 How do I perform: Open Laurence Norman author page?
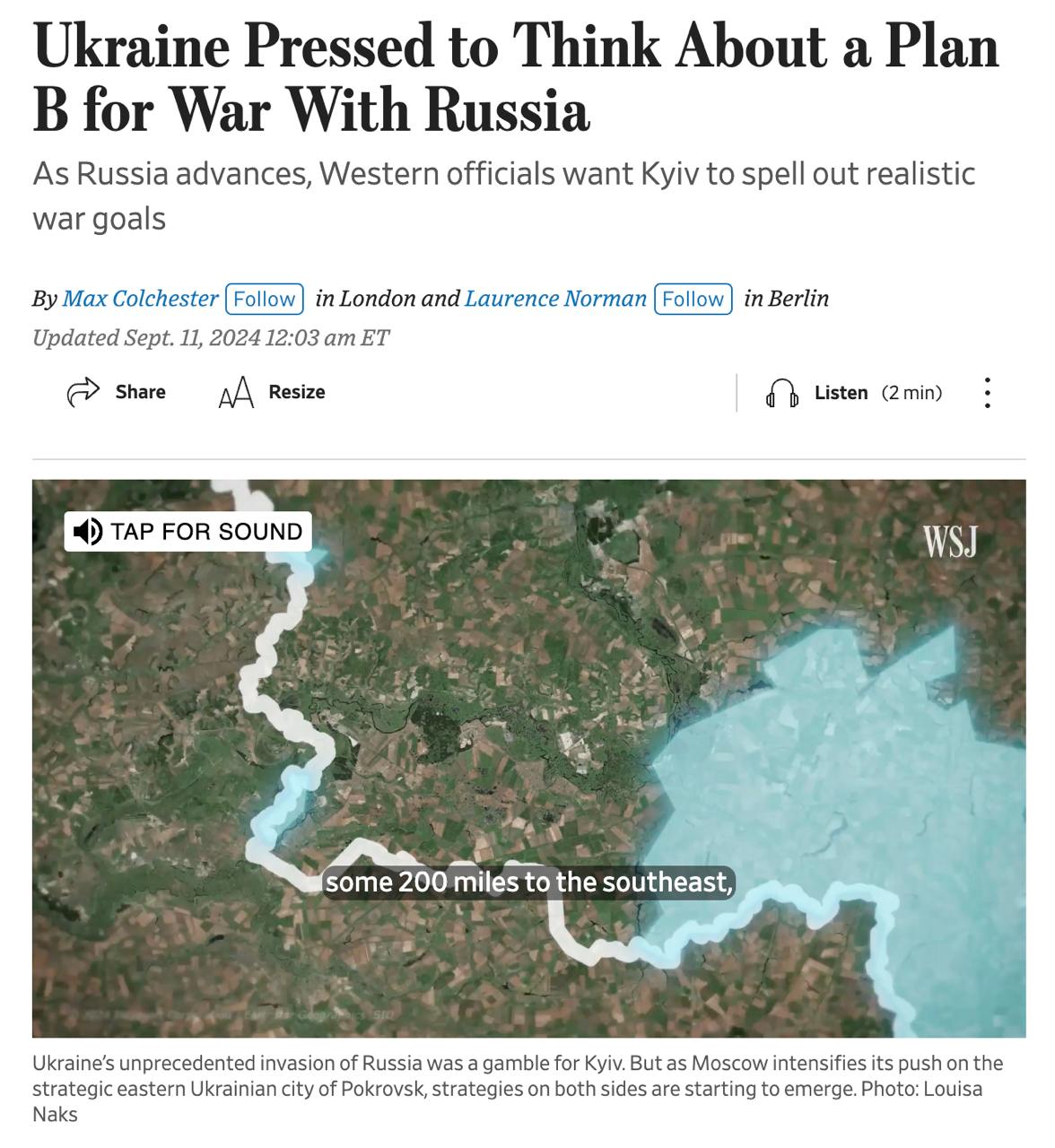click(x=555, y=299)
